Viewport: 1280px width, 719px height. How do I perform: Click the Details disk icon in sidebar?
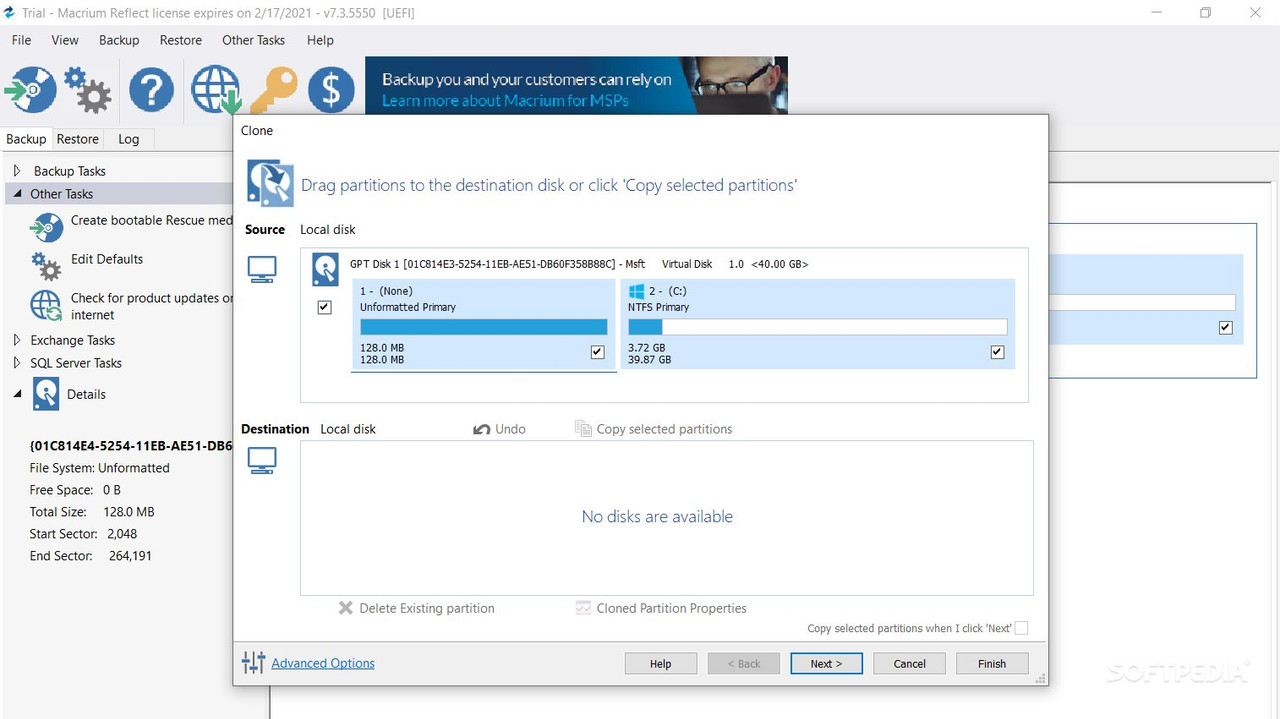click(x=46, y=394)
